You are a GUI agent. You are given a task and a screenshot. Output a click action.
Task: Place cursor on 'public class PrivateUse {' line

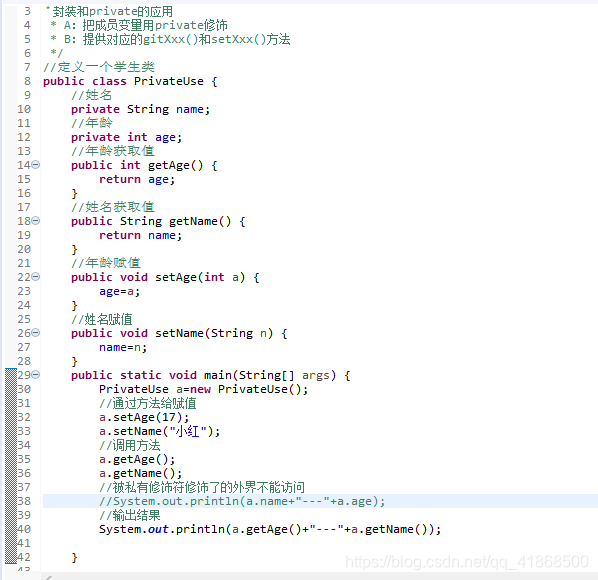(130, 81)
